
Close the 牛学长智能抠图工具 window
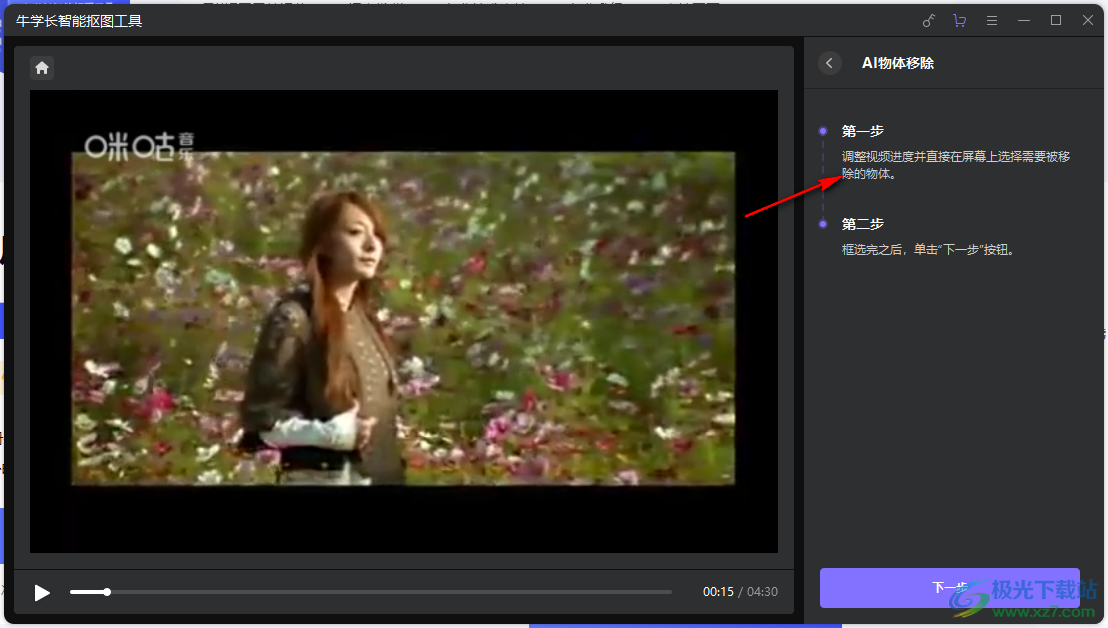[1087, 21]
